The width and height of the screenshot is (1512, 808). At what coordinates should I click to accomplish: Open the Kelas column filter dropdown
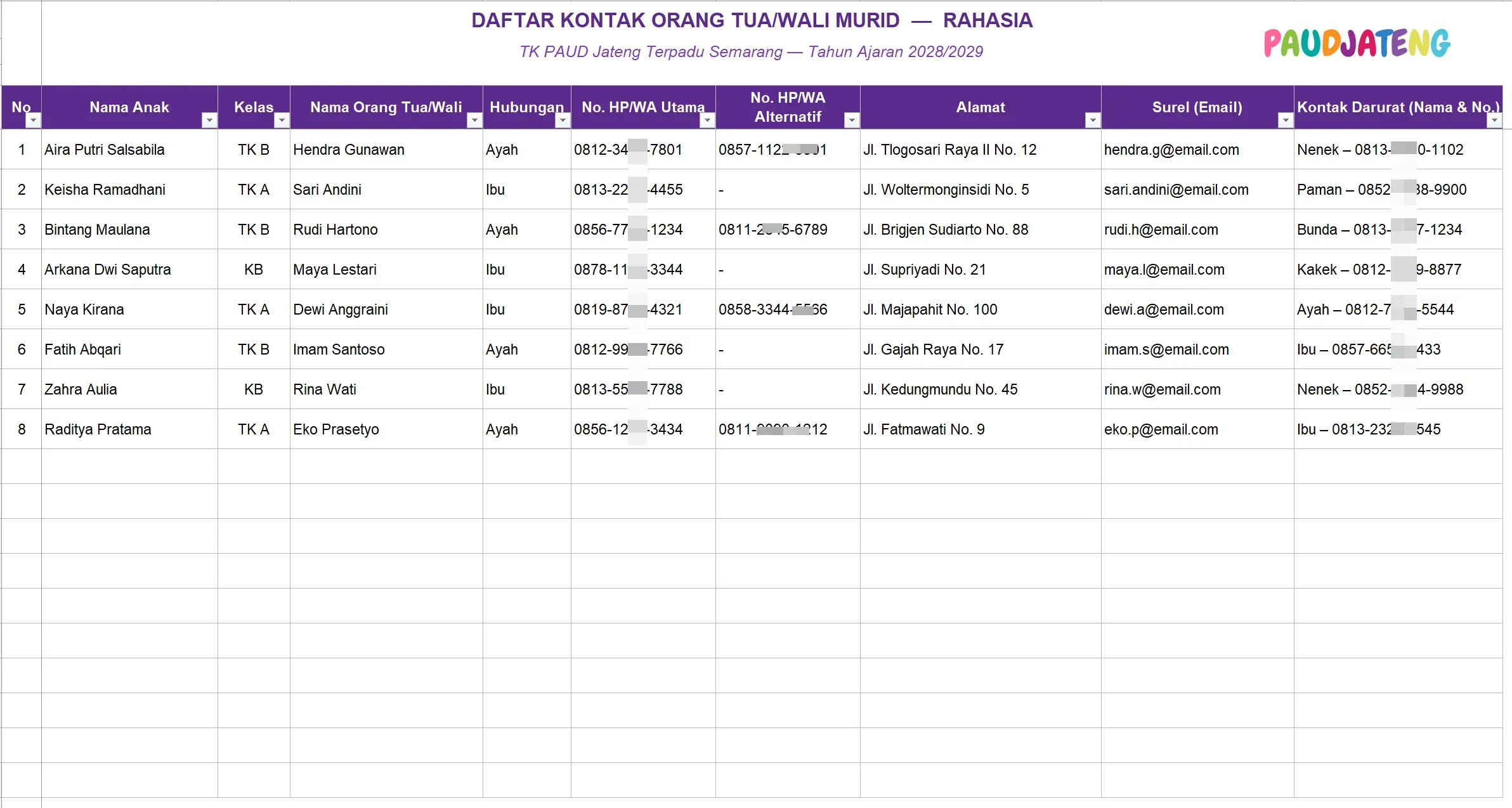point(282,120)
